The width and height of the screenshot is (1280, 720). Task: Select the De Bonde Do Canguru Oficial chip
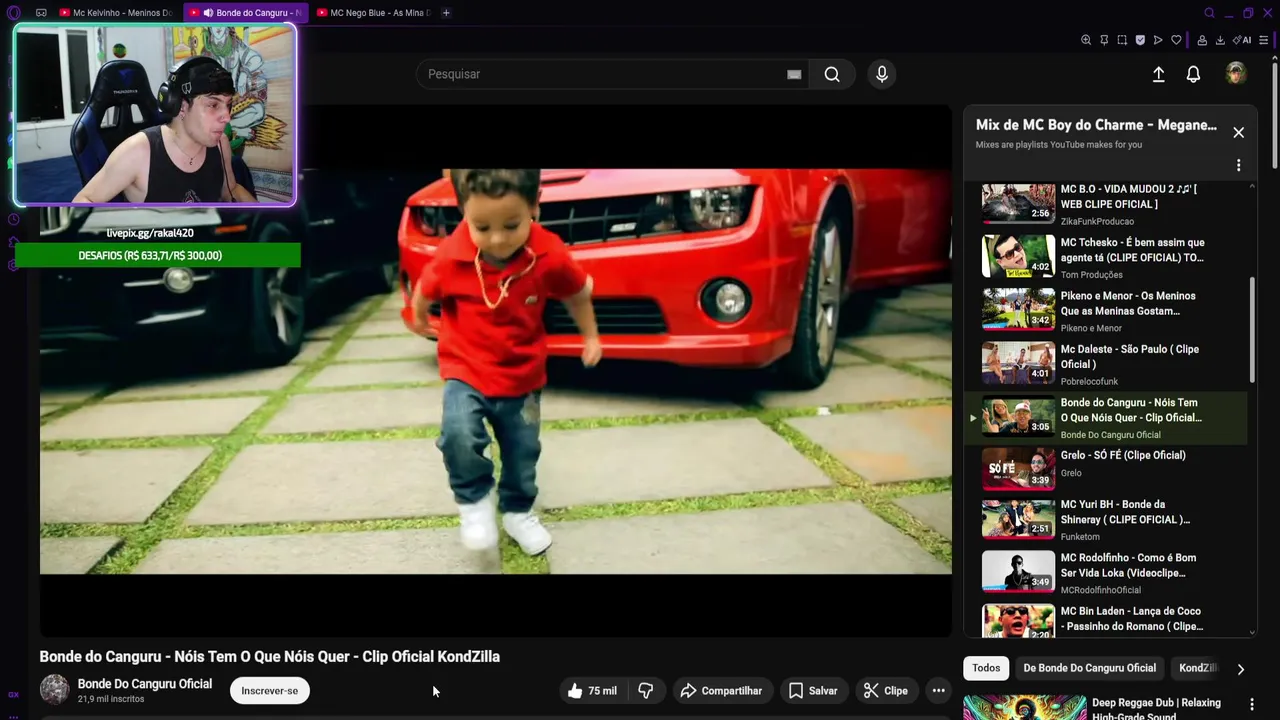pyautogui.click(x=1089, y=668)
